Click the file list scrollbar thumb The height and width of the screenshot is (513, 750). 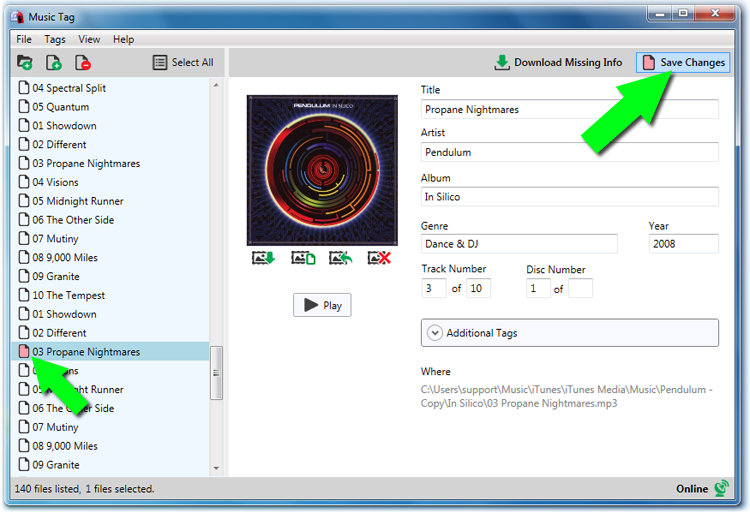pos(216,373)
